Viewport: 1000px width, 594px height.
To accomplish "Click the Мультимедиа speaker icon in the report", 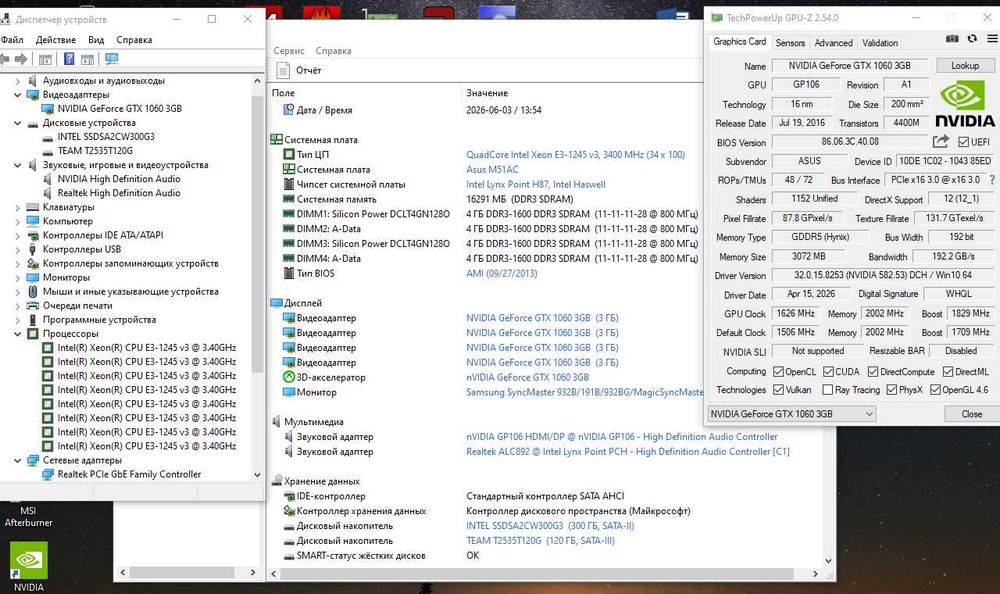I will [x=276, y=422].
